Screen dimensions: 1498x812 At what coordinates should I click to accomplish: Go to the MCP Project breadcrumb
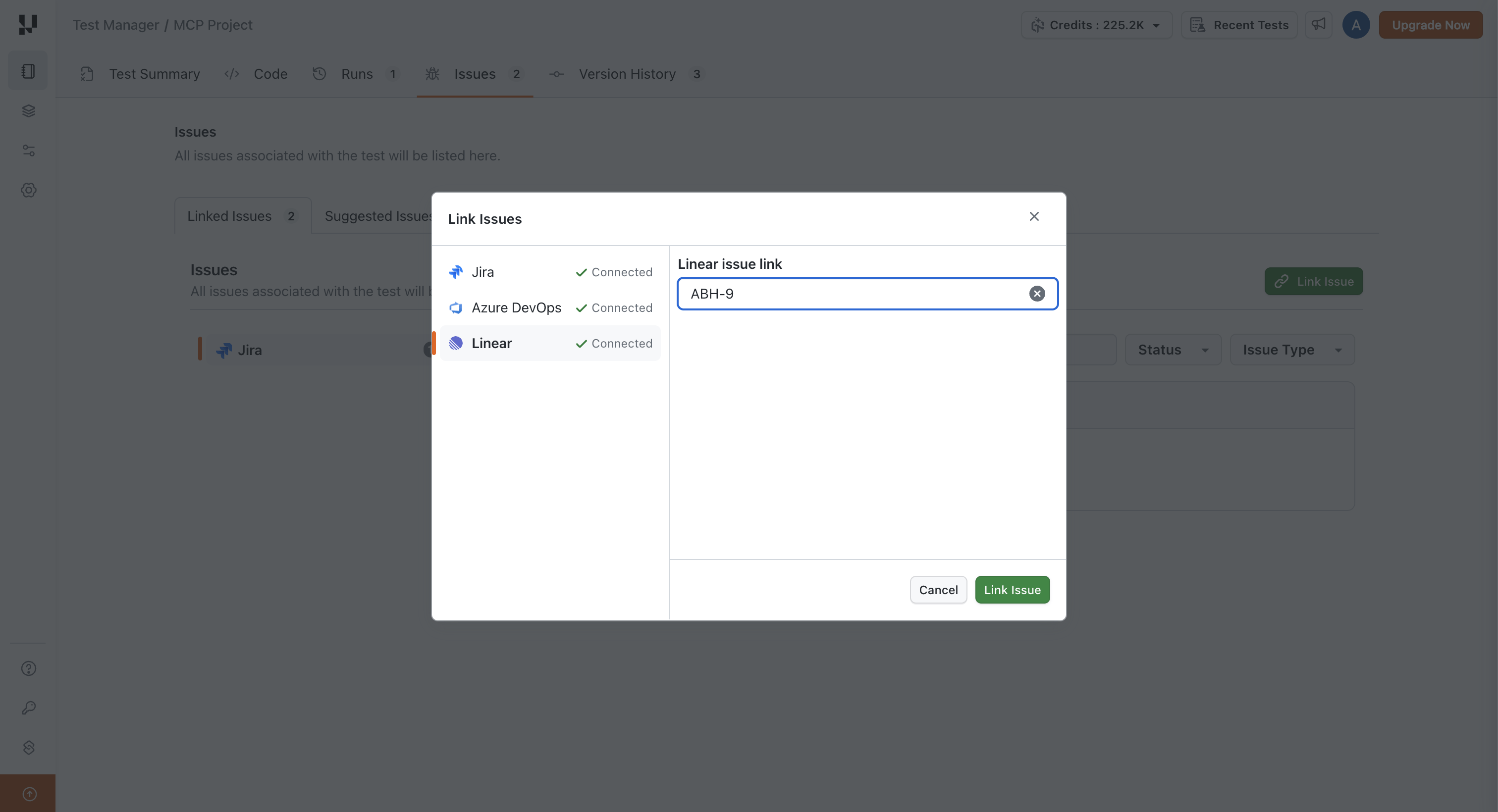pos(213,25)
